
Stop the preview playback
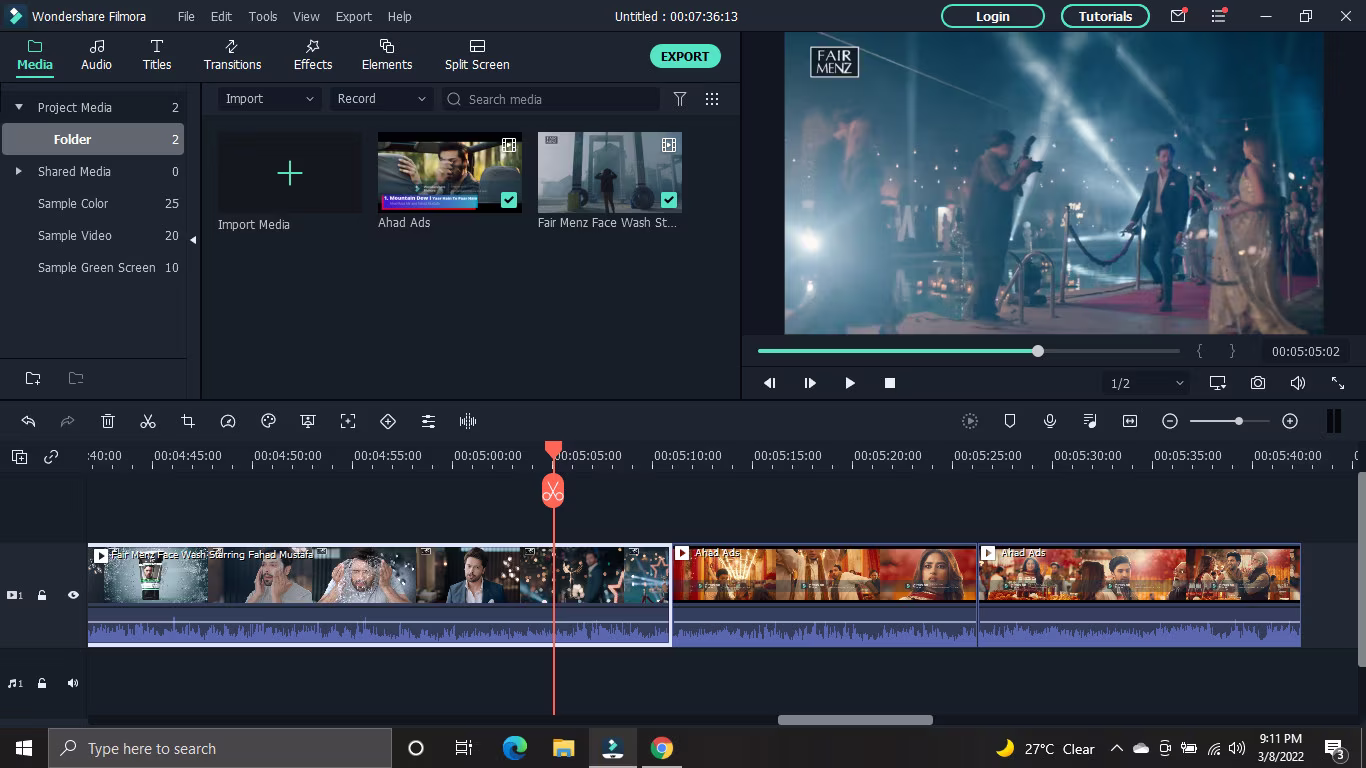(890, 383)
